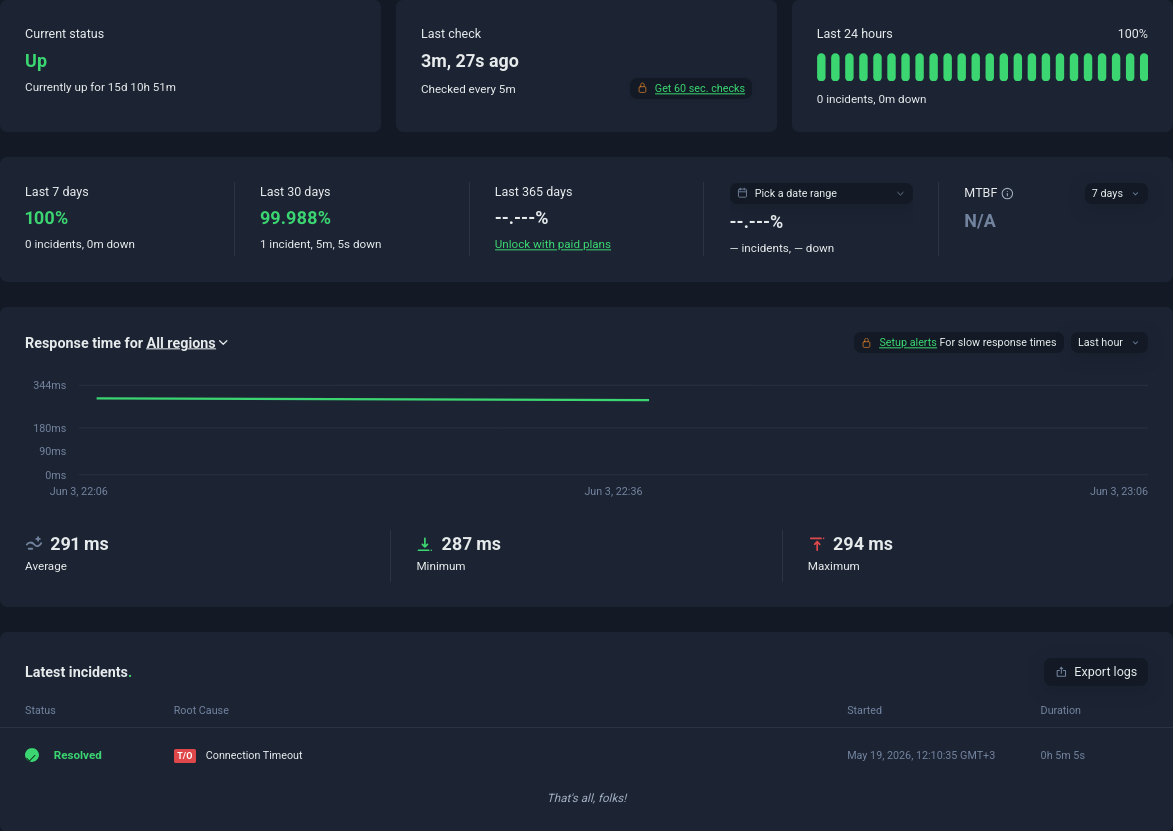Expand the All regions selector
The image size is (1173, 831).
pyautogui.click(x=186, y=343)
